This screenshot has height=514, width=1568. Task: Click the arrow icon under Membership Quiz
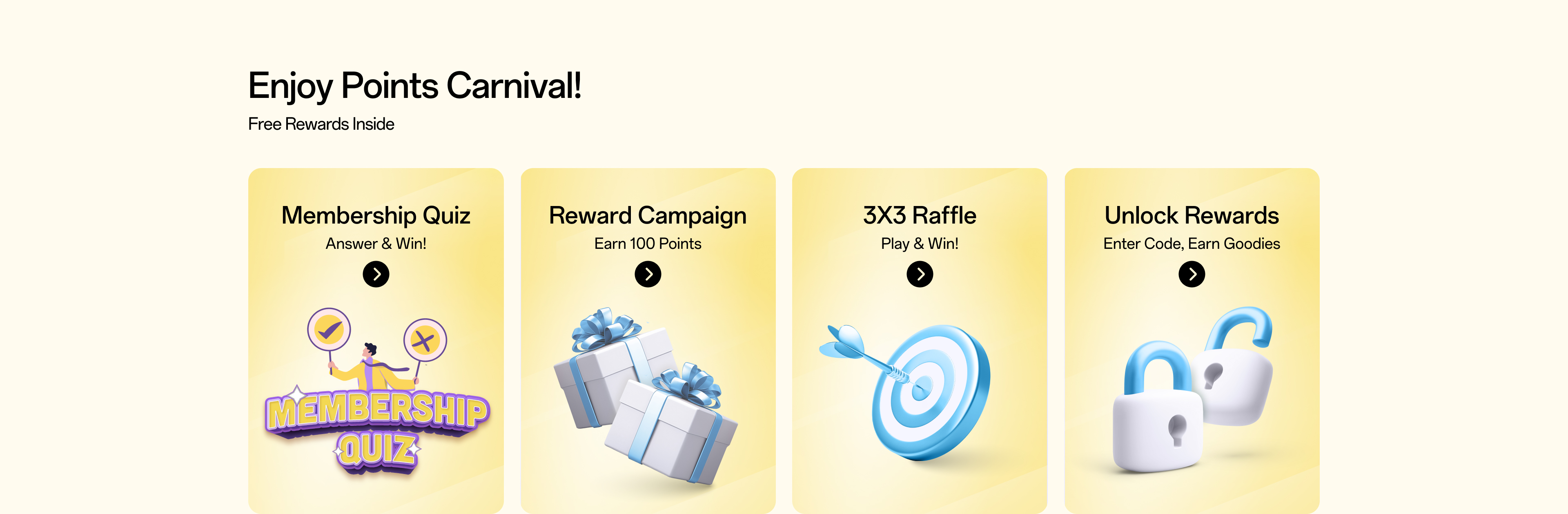pos(376,274)
